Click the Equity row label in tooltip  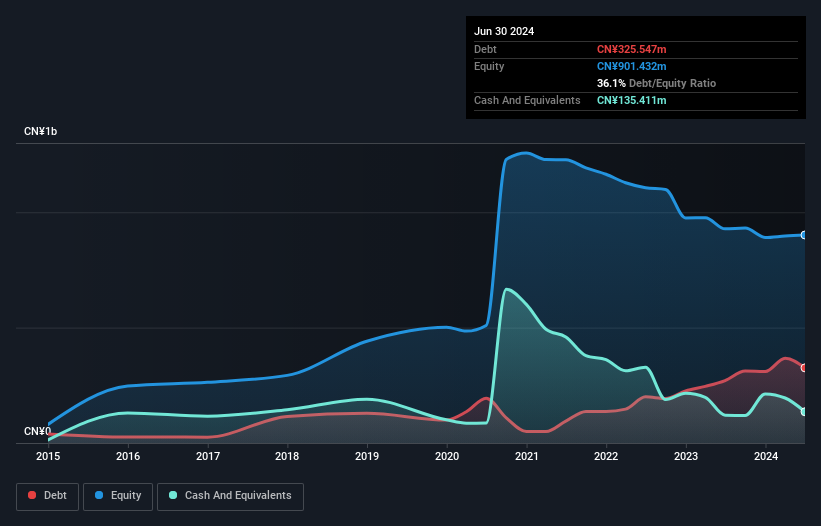click(x=489, y=66)
